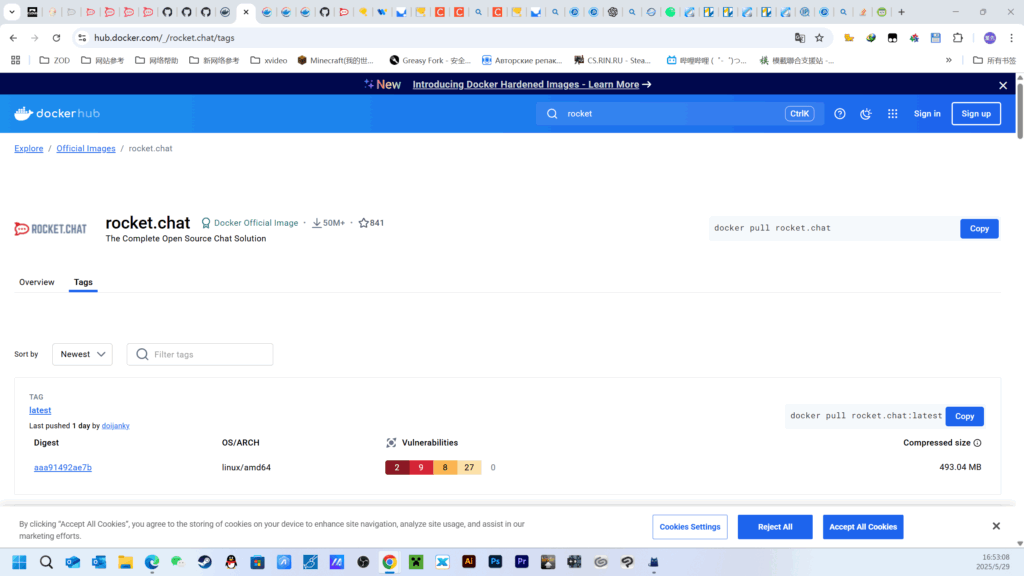
Task: Dismiss the cookie consent banner
Action: pyautogui.click(x=996, y=526)
